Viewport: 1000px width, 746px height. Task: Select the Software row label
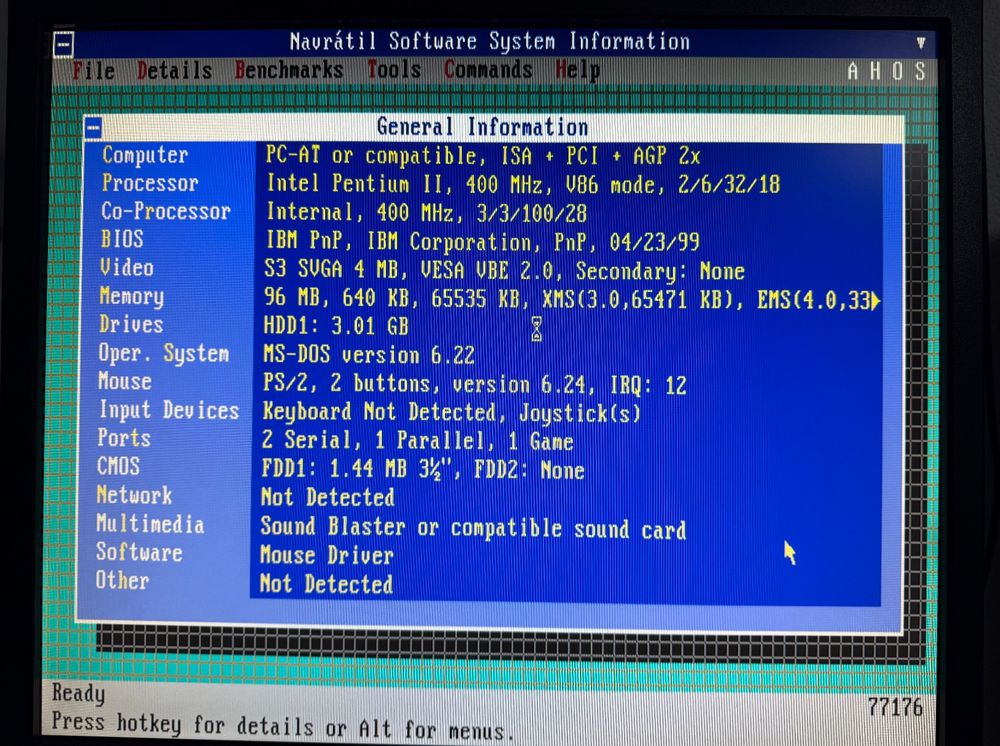pyautogui.click(x=139, y=552)
